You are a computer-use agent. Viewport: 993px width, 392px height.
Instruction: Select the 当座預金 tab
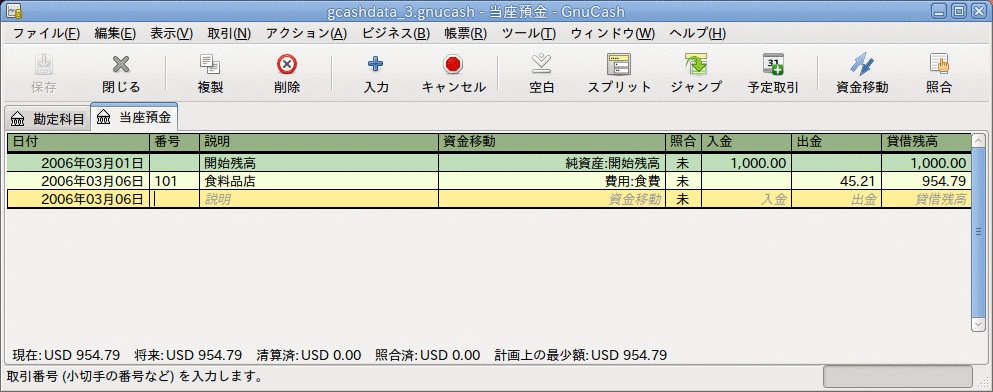pyautogui.click(x=134, y=118)
